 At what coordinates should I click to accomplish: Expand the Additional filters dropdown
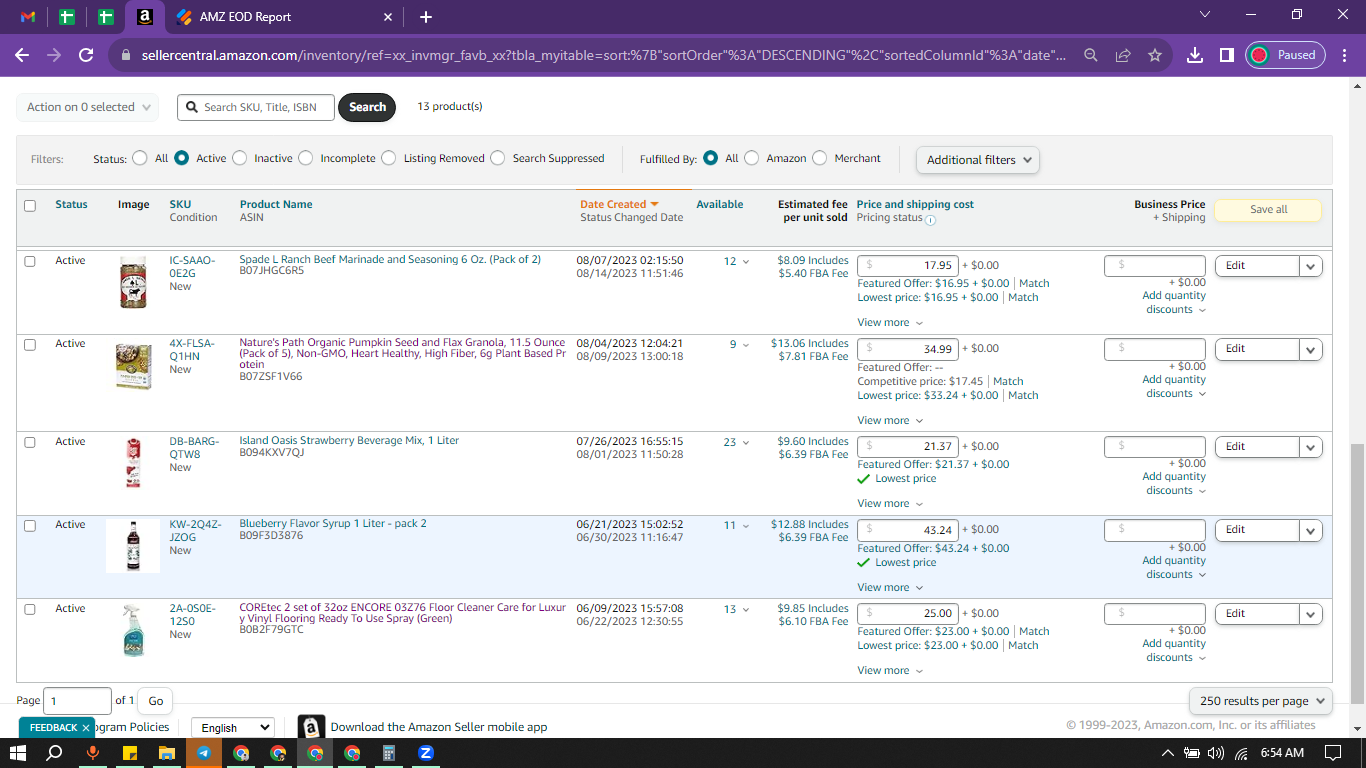tap(978, 160)
